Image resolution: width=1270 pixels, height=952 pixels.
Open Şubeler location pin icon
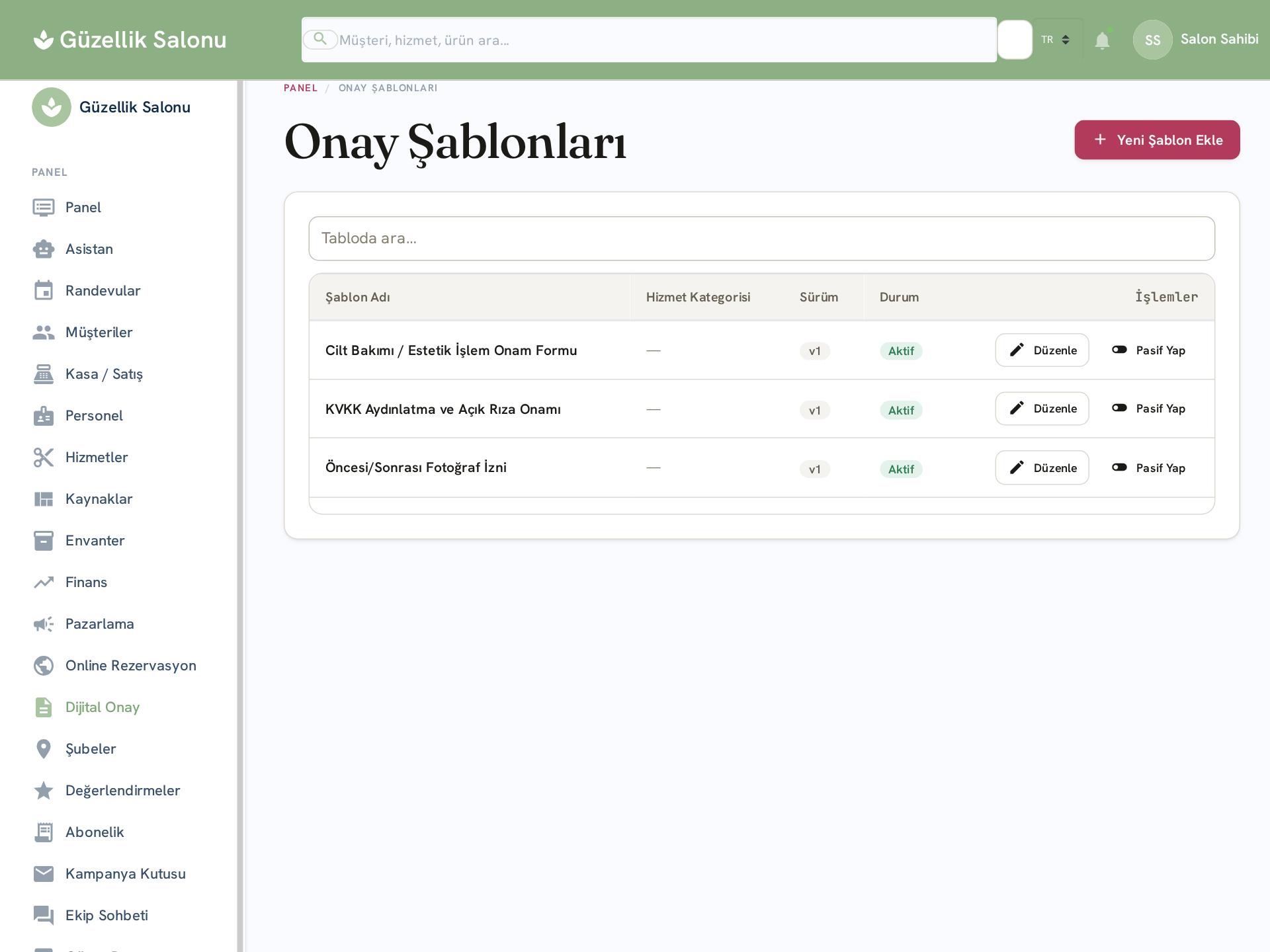point(44,749)
